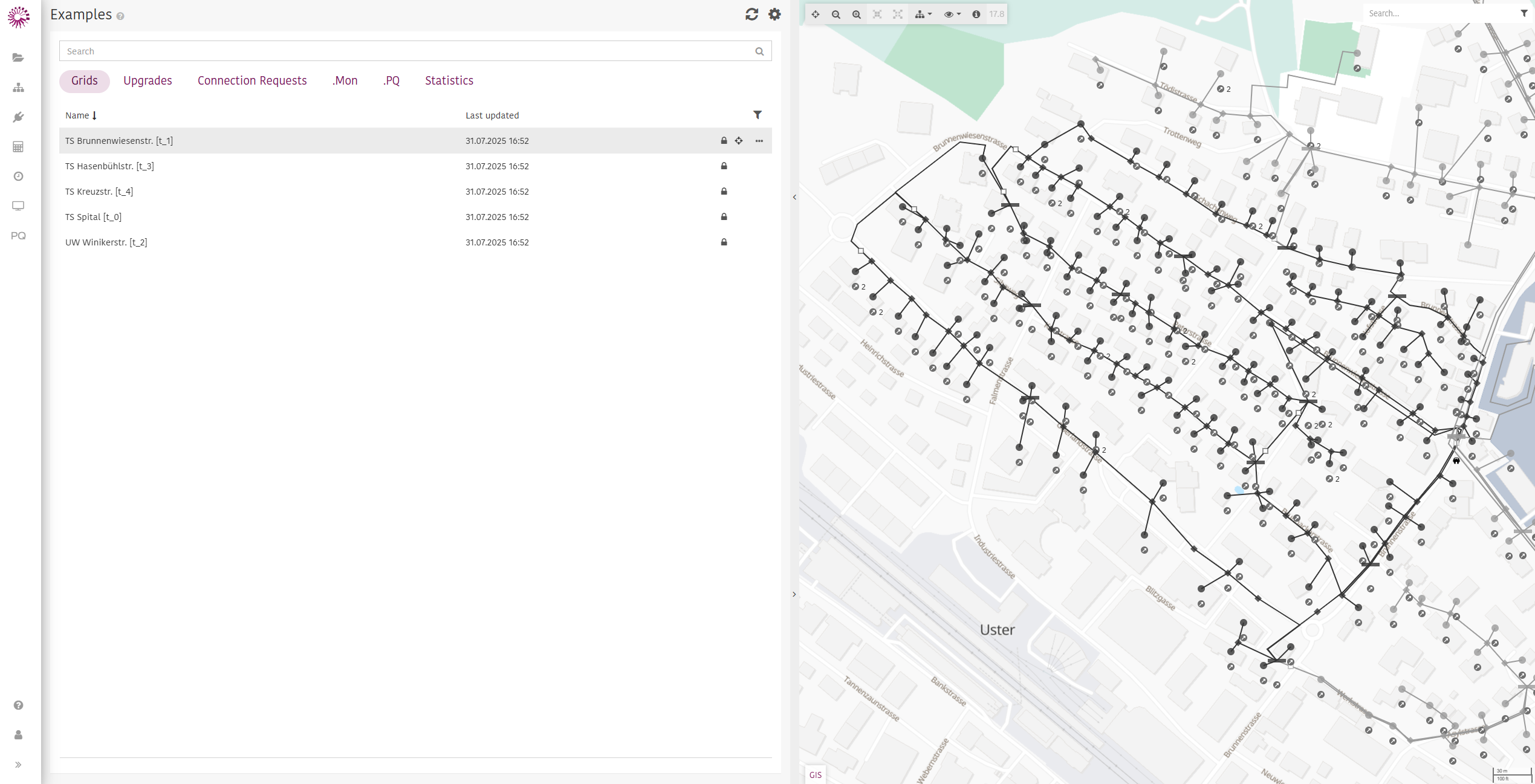This screenshot has width=1535, height=784.
Task: Switch to the .PQ tab
Action: tap(391, 81)
